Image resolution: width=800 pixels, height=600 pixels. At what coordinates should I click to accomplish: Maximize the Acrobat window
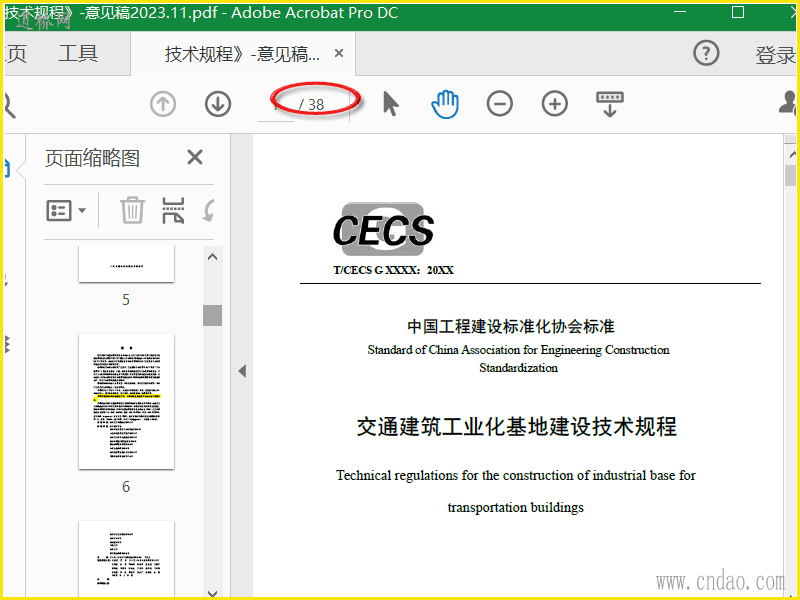click(738, 12)
